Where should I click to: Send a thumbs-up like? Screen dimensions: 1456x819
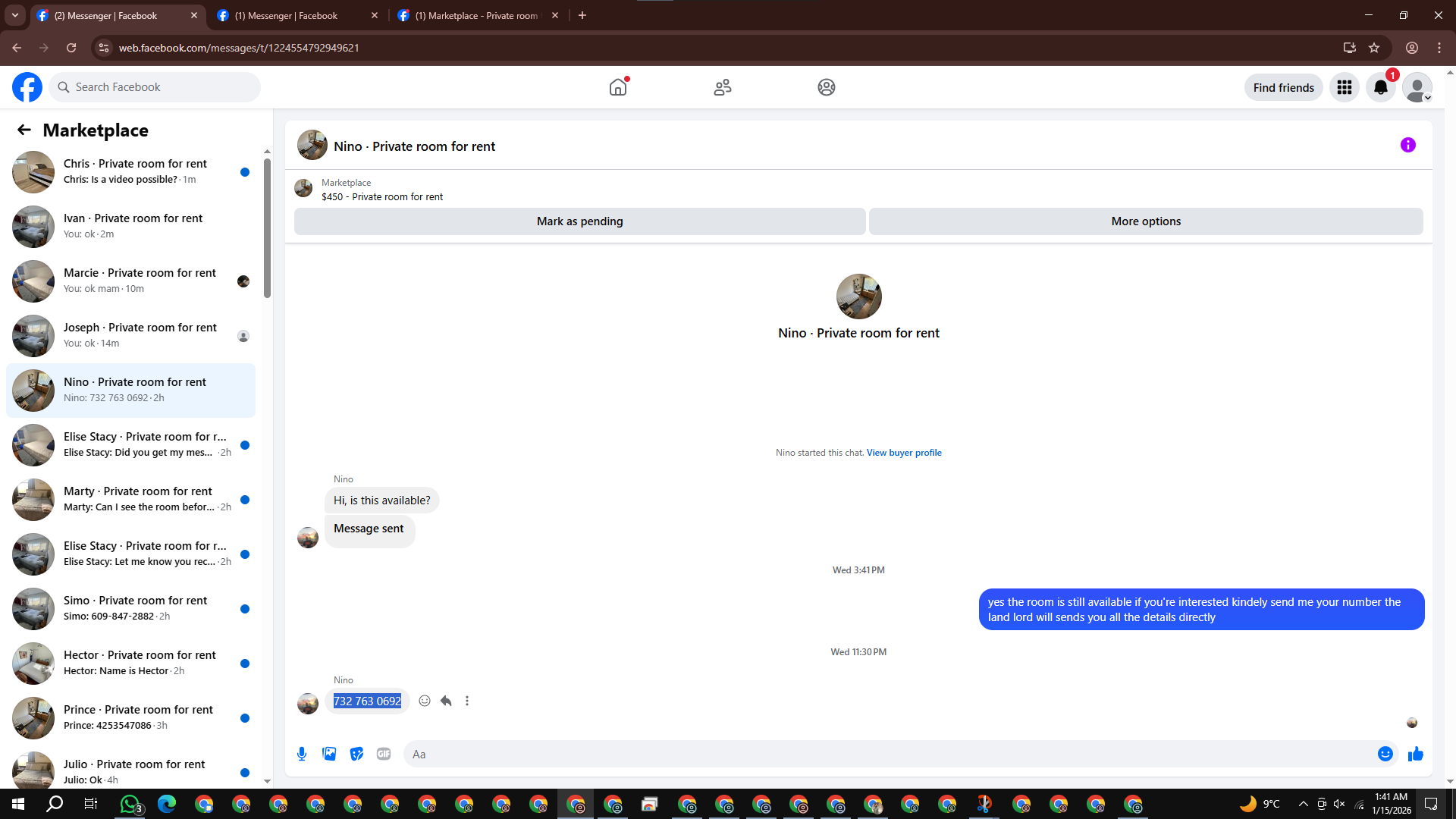coord(1415,754)
